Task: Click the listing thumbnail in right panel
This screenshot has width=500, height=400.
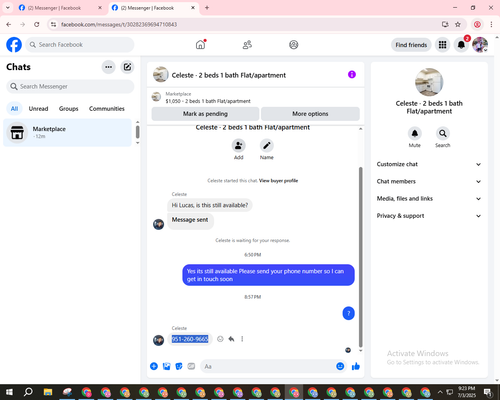Action: click(x=429, y=82)
